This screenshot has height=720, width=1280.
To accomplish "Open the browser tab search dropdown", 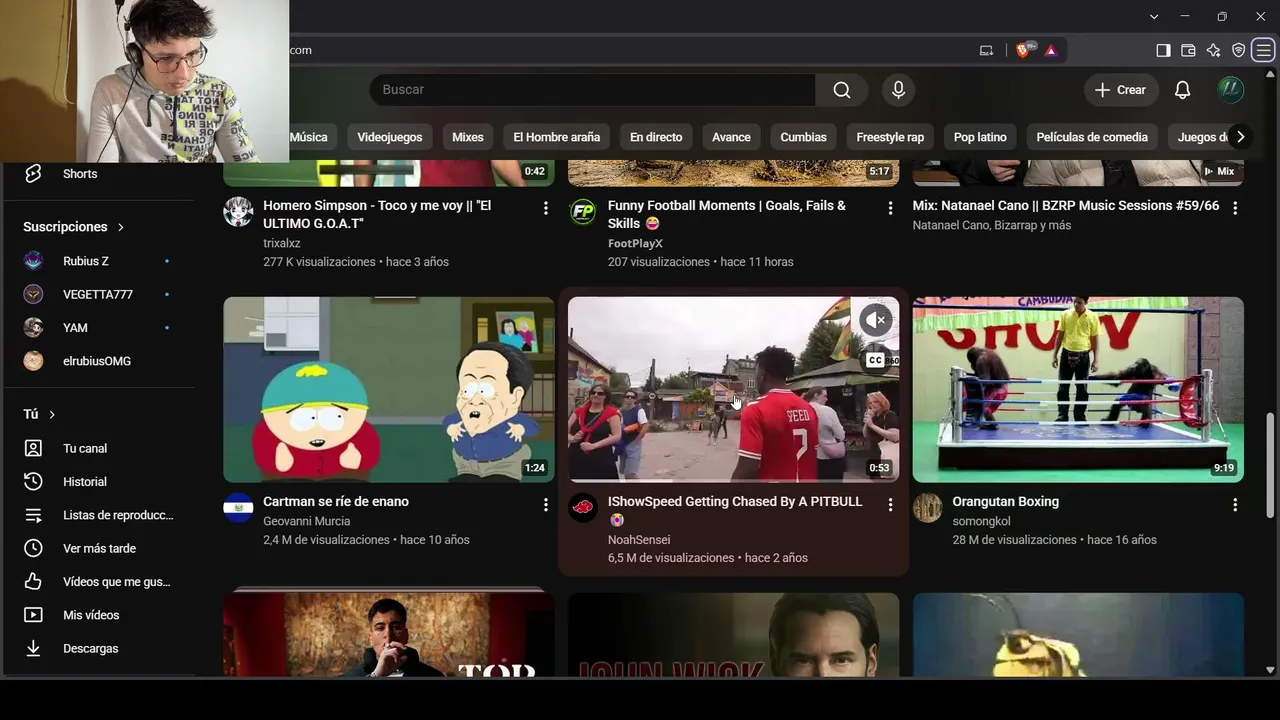I will pyautogui.click(x=1154, y=17).
